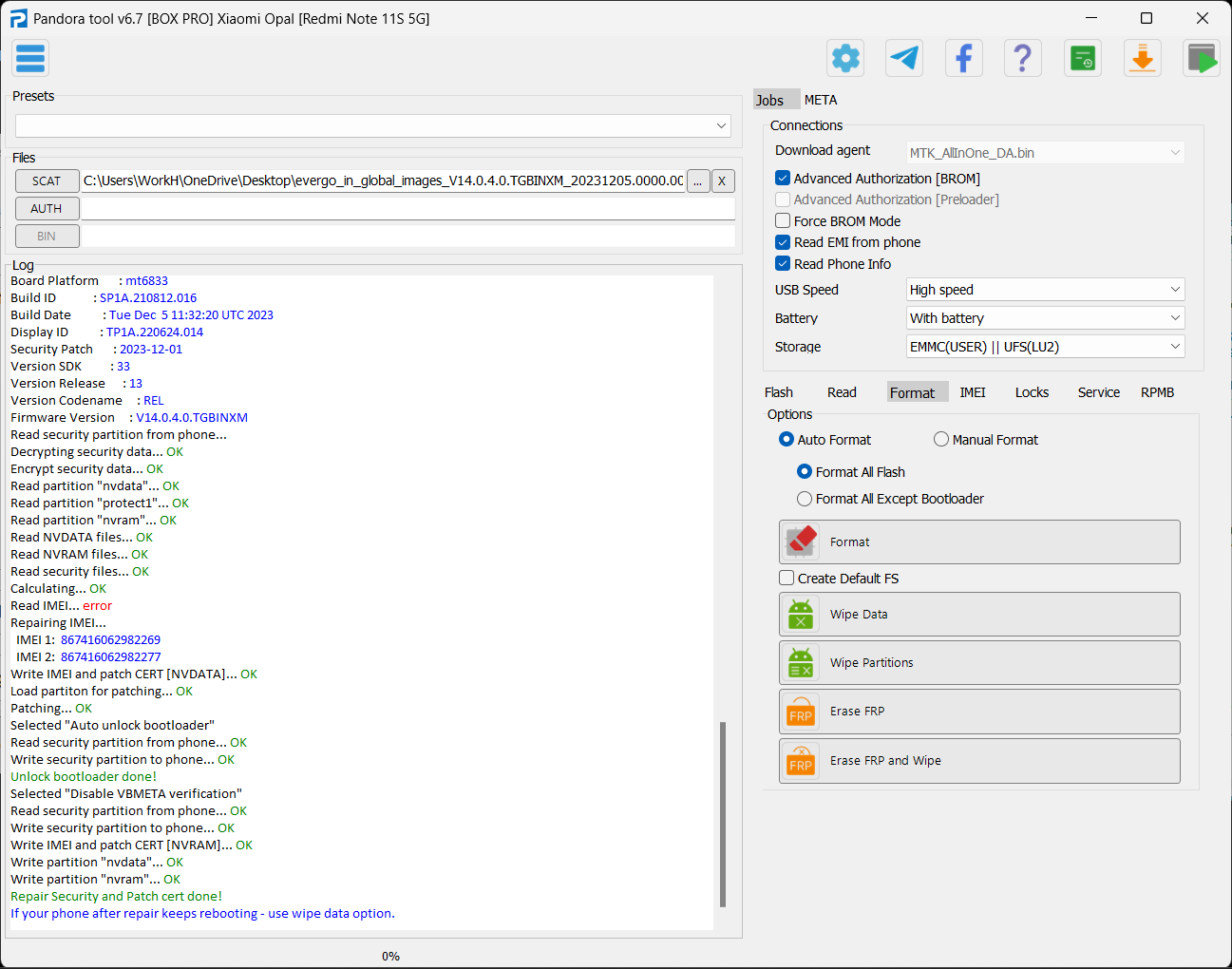Viewport: 1232px width, 969px height.
Task: Open the Read tab
Action: point(842,392)
